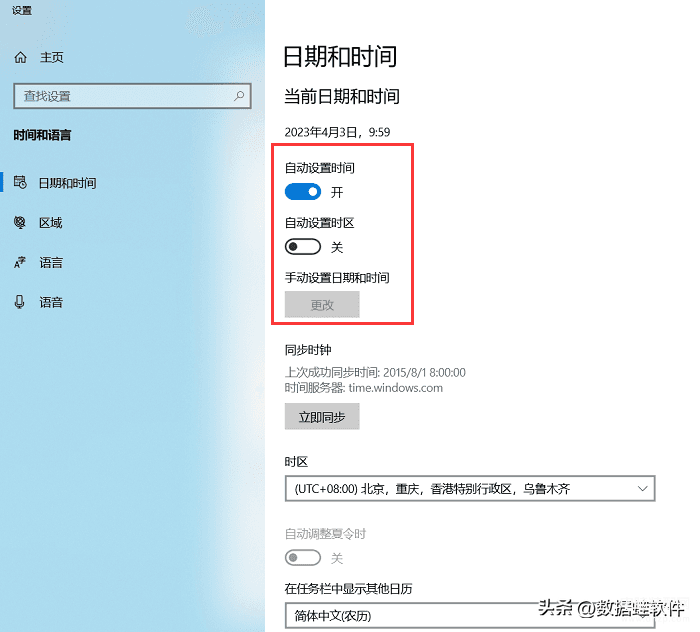700x632 pixels.
Task: Click the time.windows.com server text
Action: (x=396, y=388)
